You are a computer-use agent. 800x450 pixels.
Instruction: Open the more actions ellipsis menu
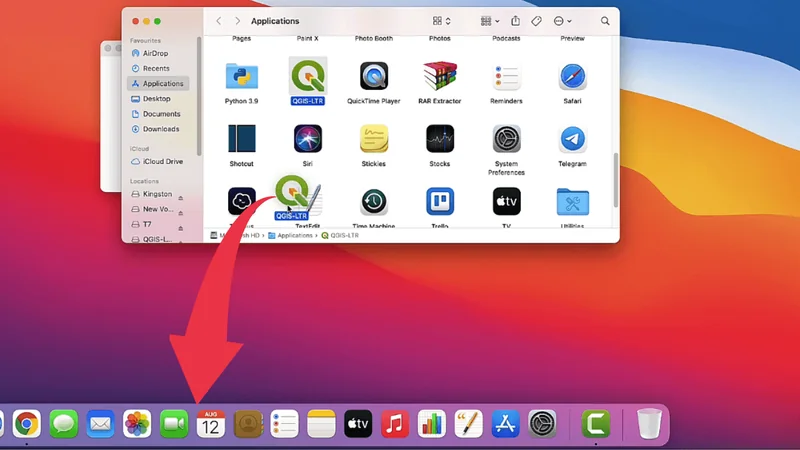coord(563,21)
